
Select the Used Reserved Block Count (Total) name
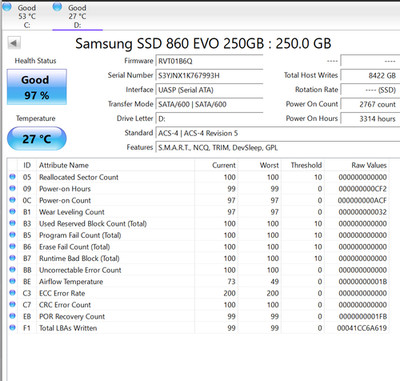point(93,224)
